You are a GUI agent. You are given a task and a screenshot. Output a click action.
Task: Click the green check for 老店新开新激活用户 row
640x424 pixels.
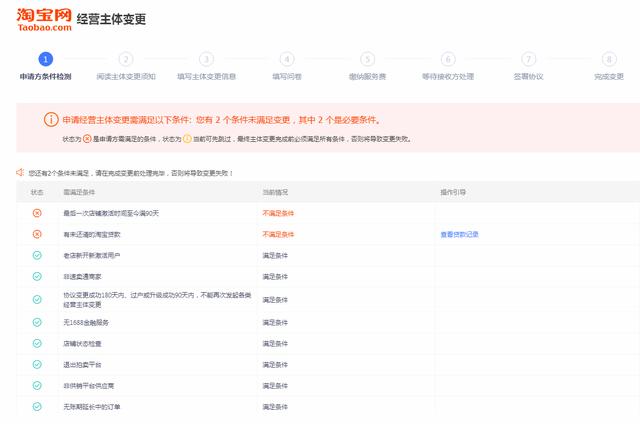[37, 255]
